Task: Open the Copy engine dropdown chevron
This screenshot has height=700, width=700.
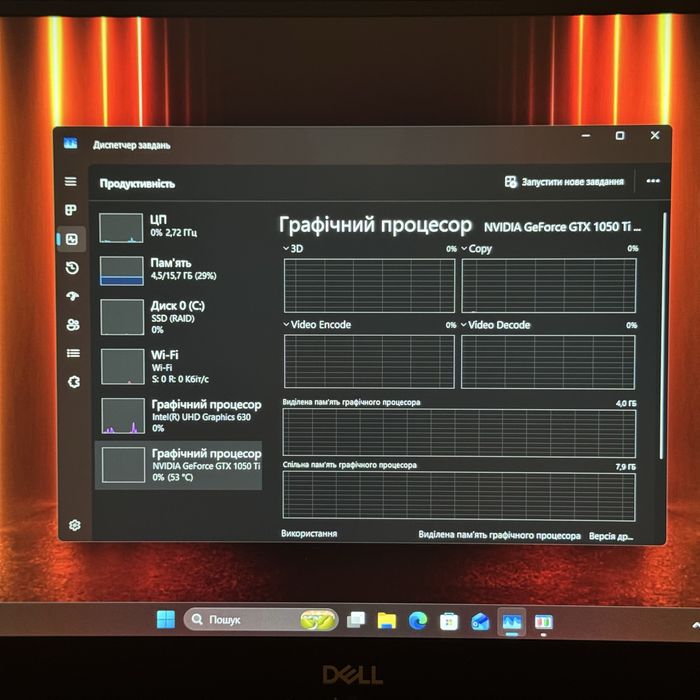Action: 464,248
